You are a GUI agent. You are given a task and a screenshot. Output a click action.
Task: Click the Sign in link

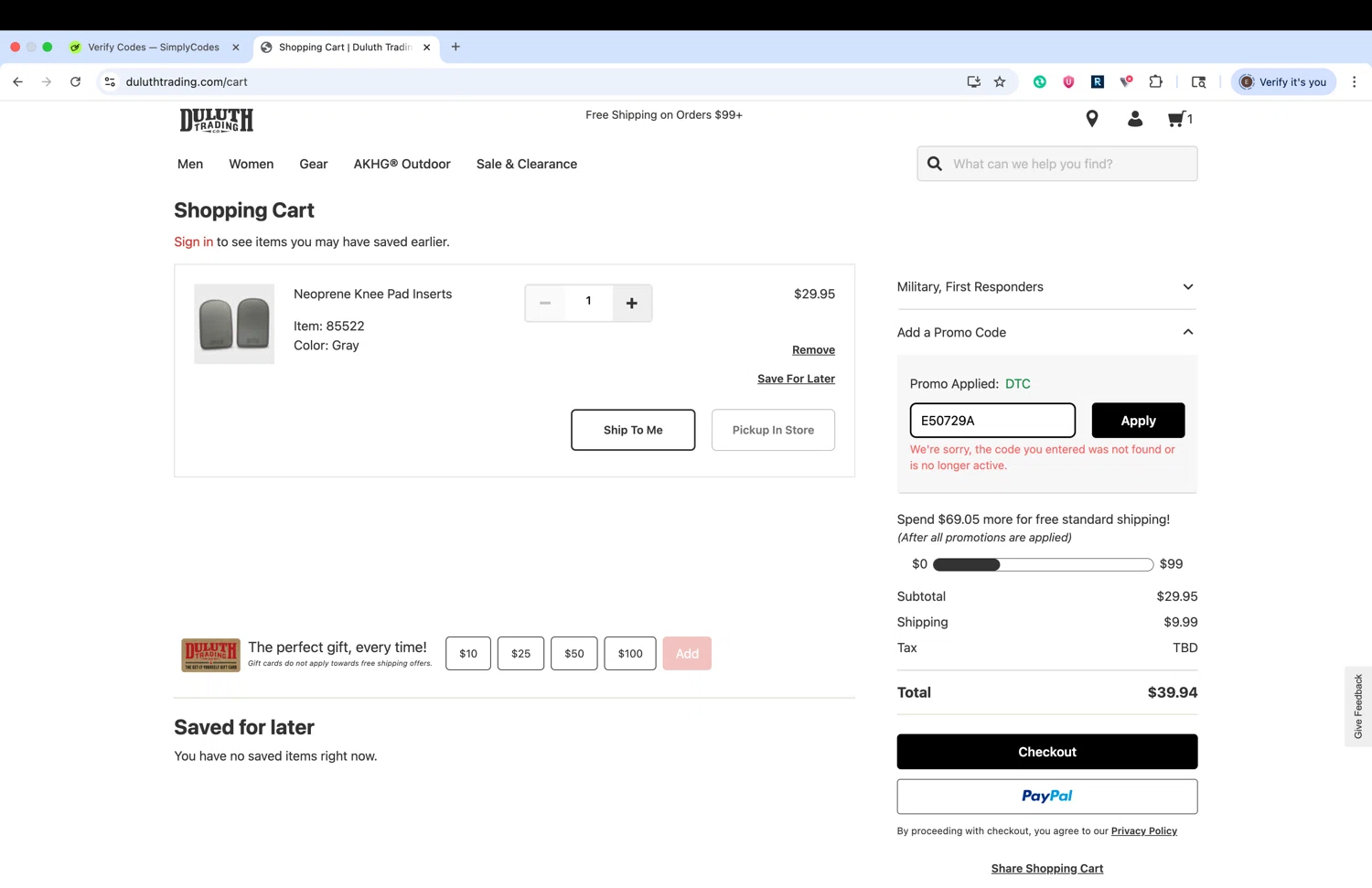click(x=194, y=242)
